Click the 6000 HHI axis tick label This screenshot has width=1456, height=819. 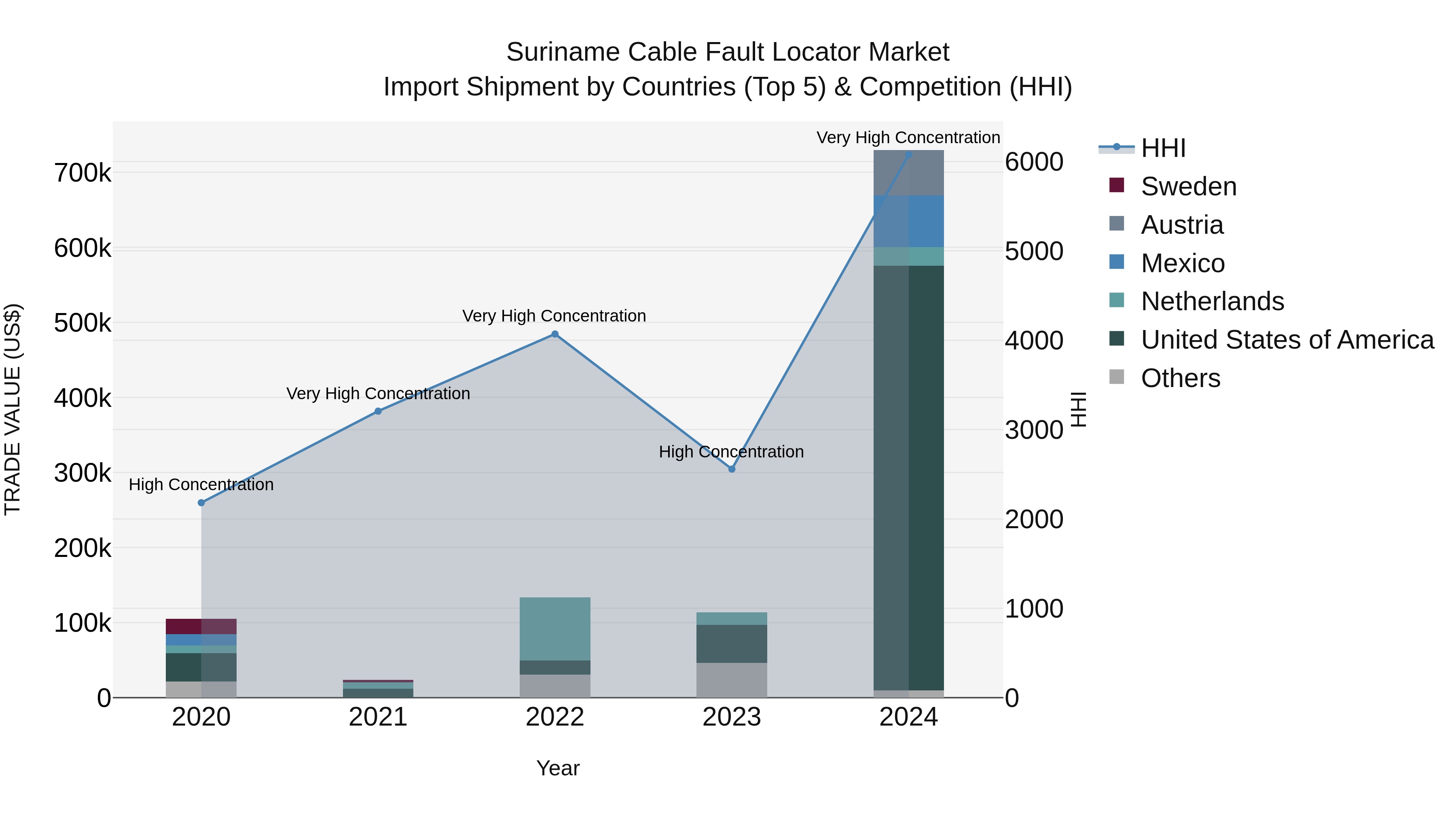pos(1034,162)
